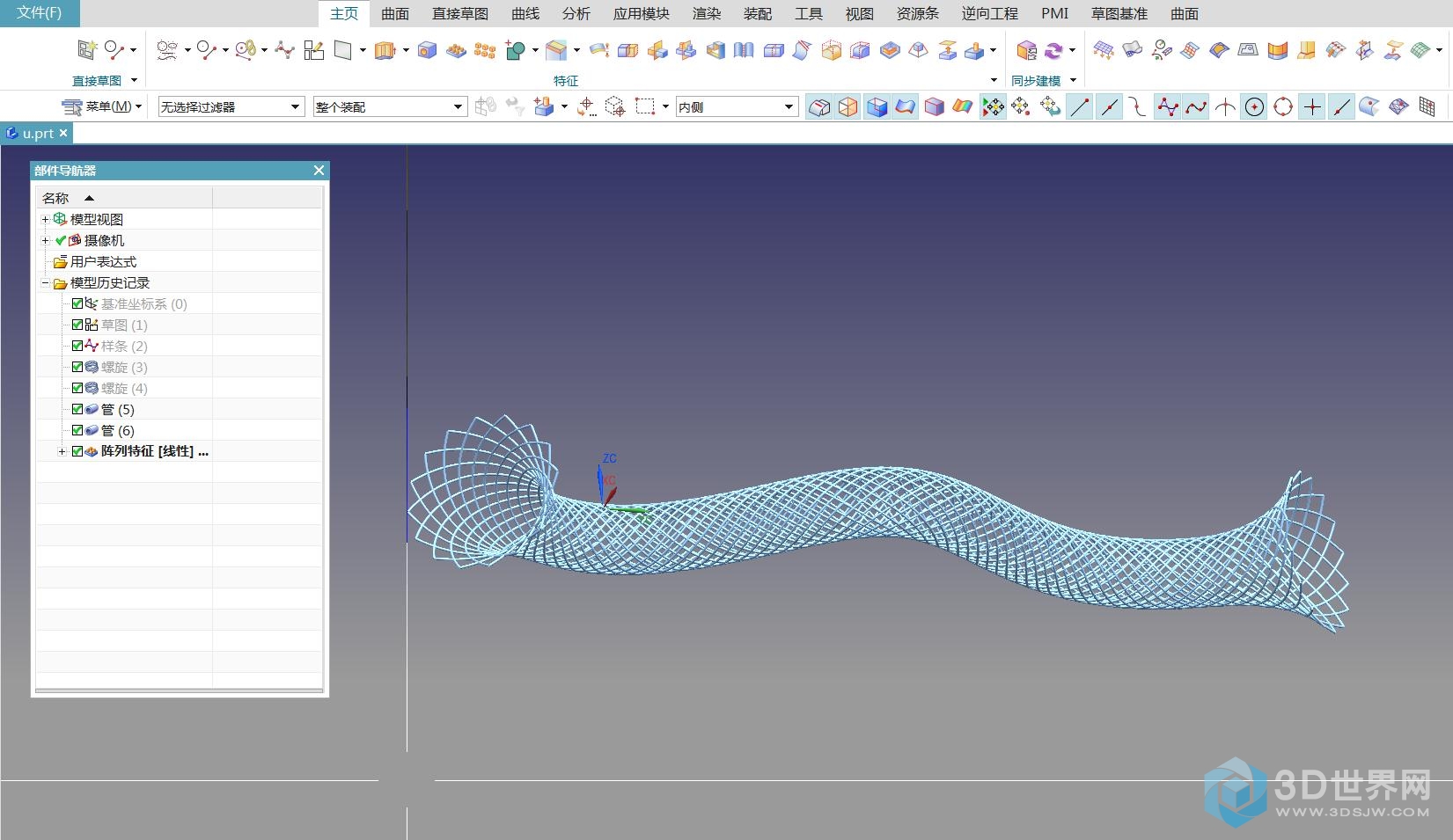Open the 菜单(M) menu button
Screen dimensions: 1453x840
(101, 106)
